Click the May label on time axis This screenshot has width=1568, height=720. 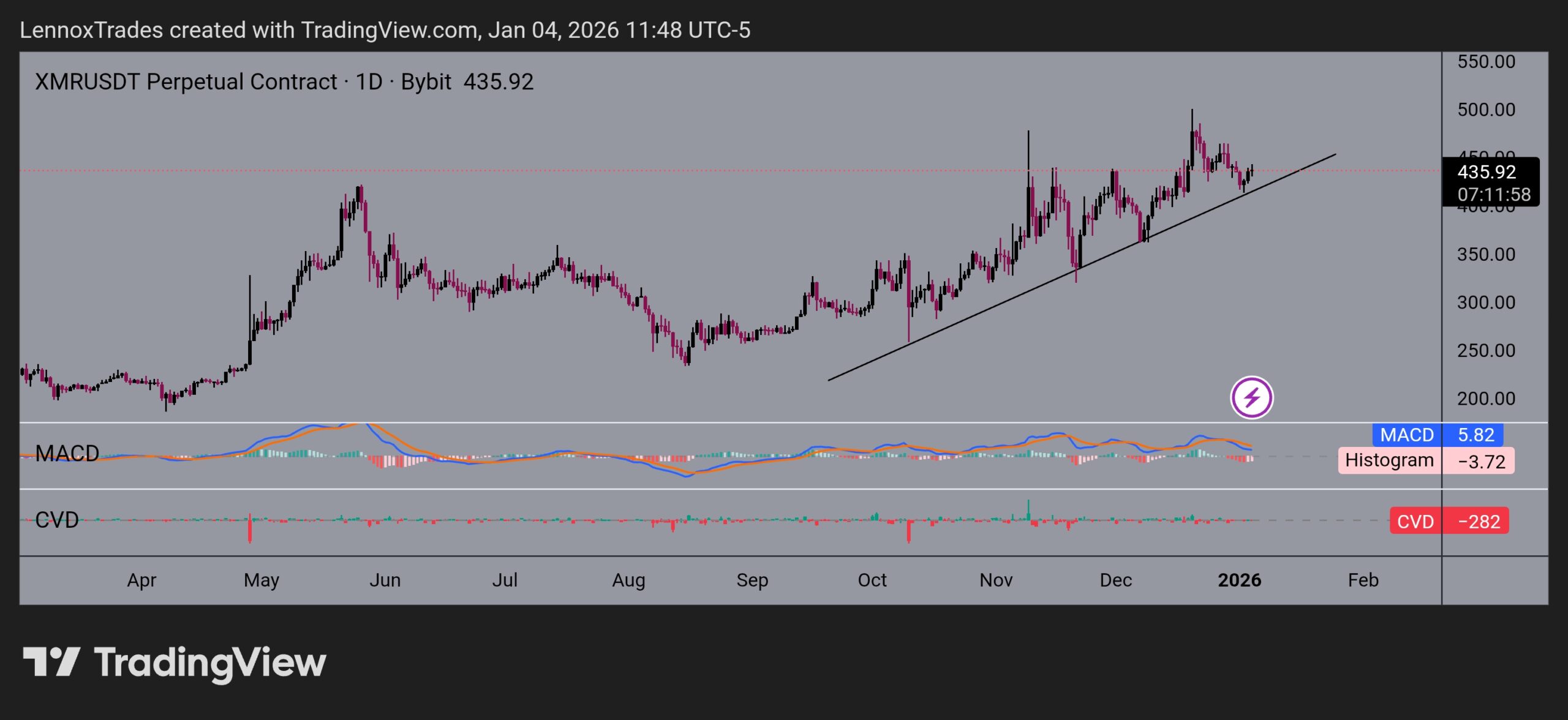click(x=262, y=580)
